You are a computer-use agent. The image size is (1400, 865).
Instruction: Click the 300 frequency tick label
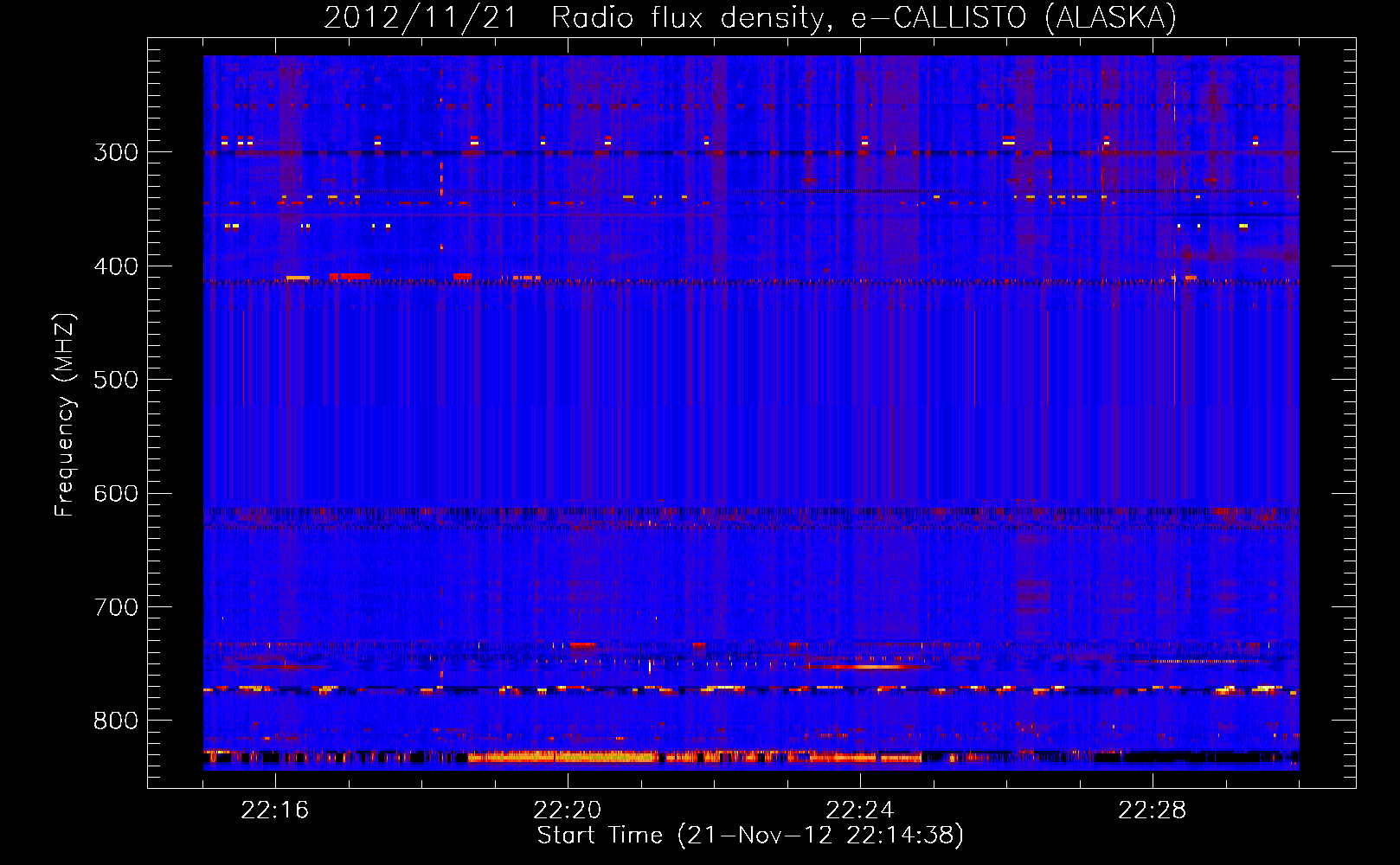[x=116, y=152]
